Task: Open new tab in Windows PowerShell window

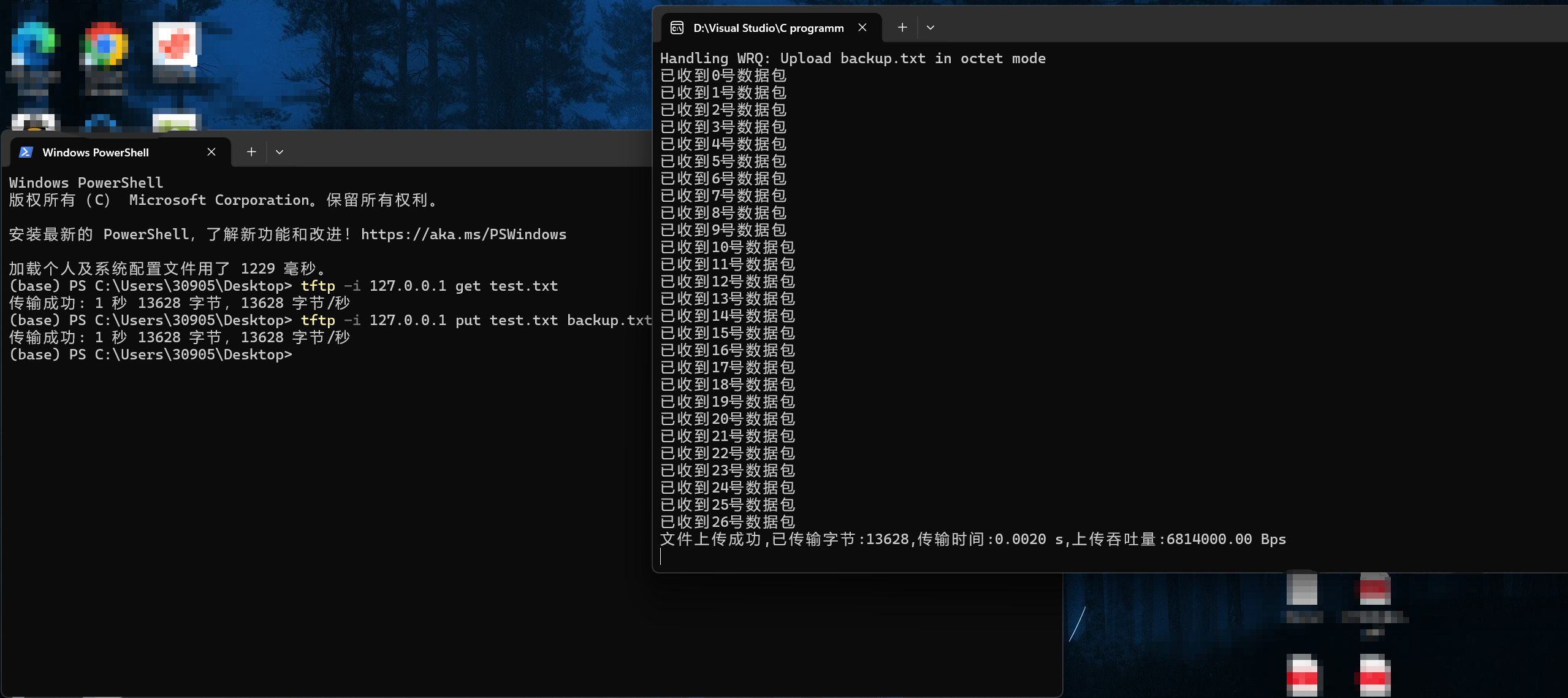Action: [x=251, y=152]
